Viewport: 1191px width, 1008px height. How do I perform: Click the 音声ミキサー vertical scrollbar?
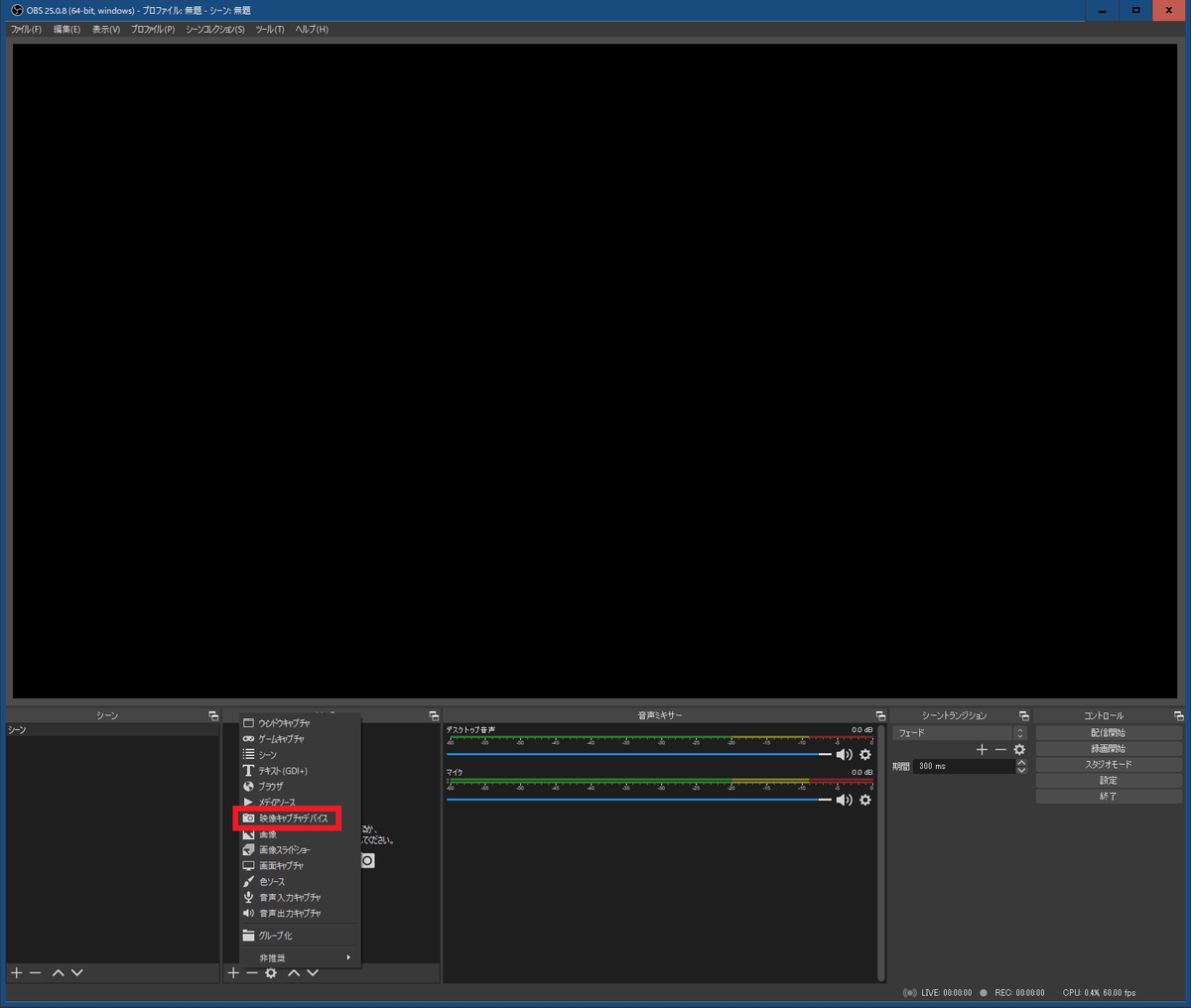880,853
